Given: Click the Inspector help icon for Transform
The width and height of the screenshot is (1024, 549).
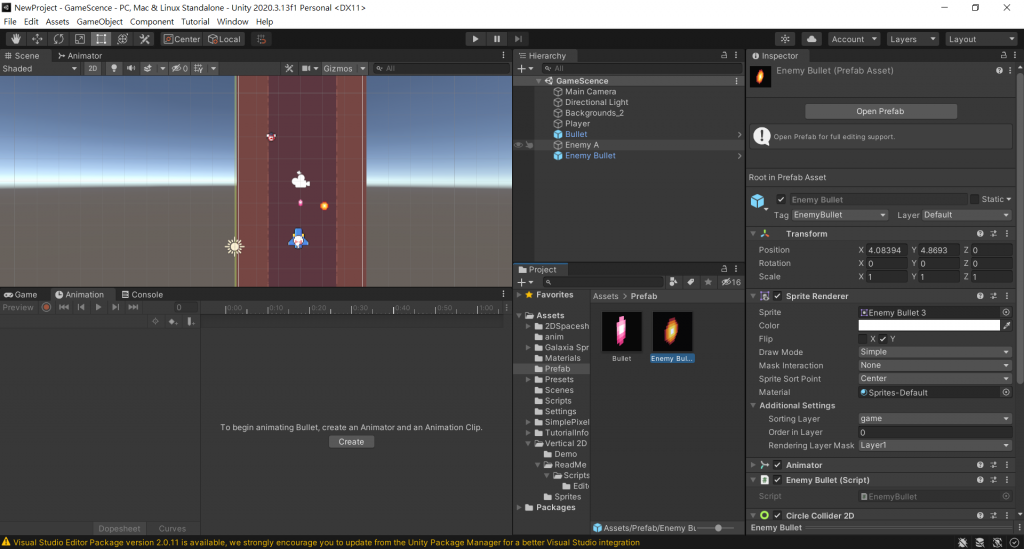Looking at the screenshot, I should 980,234.
